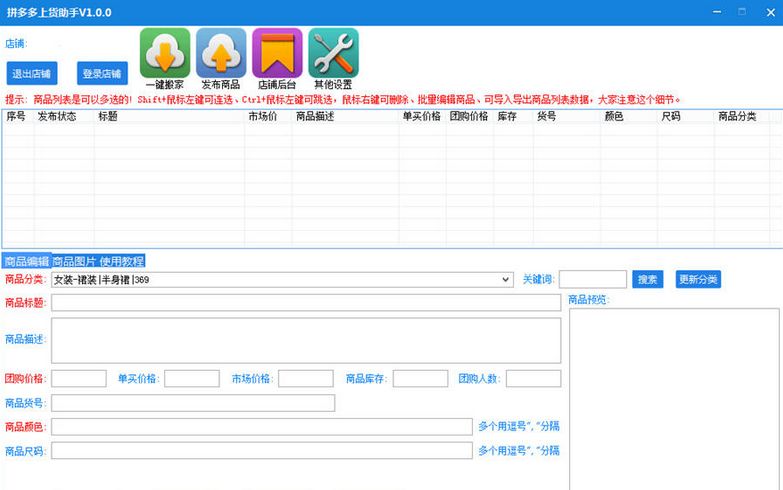Screen dimensions: 783x490
Task: Click the 团购价格 input box
Action: click(78, 379)
